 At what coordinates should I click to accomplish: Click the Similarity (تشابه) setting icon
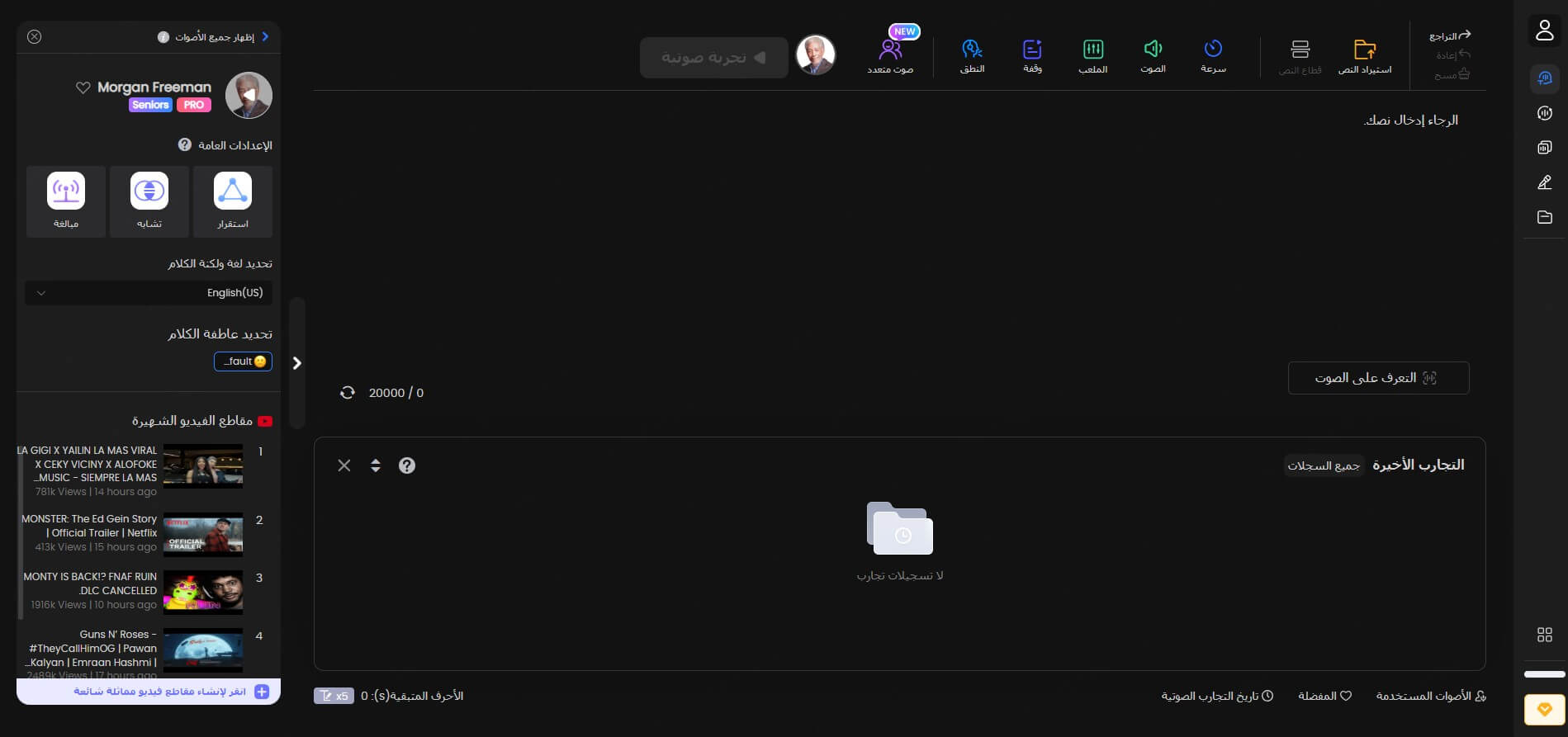(x=149, y=191)
